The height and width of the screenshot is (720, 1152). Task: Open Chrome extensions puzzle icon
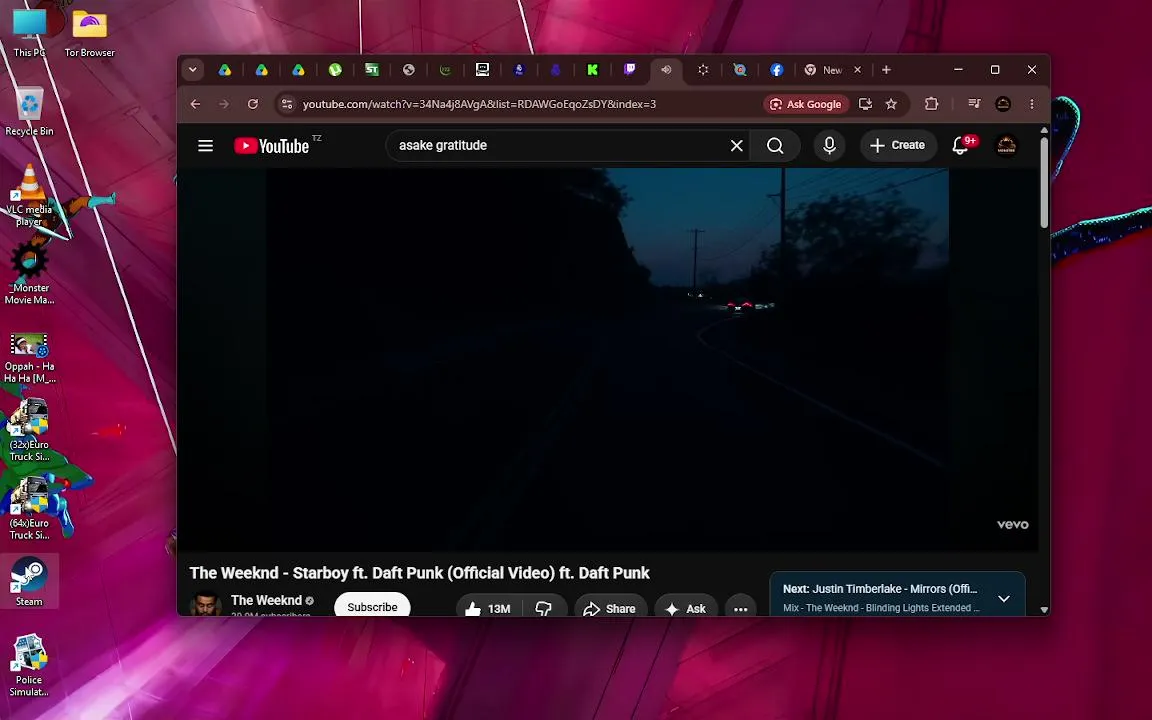[x=932, y=104]
